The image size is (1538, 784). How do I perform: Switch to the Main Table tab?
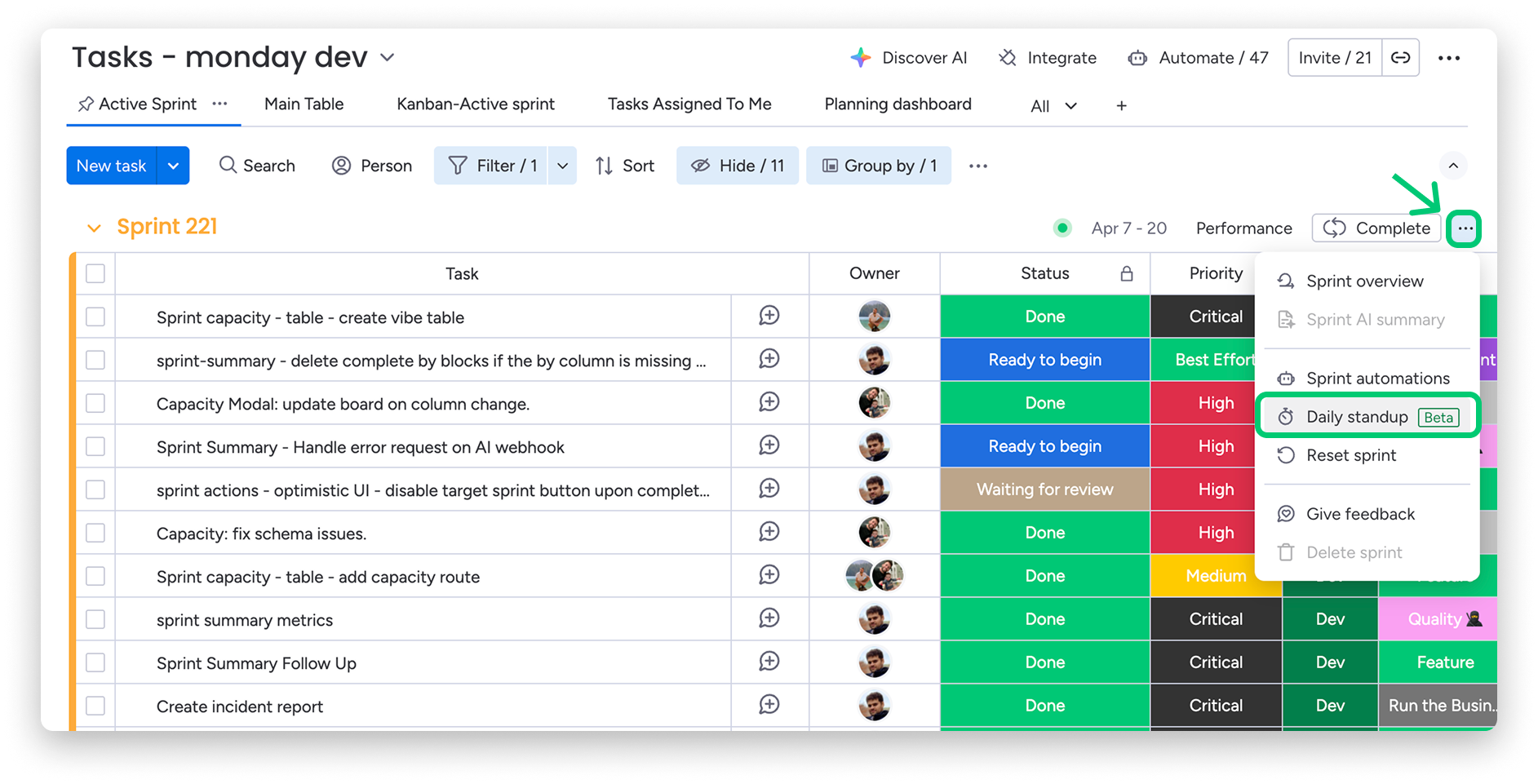tap(304, 104)
